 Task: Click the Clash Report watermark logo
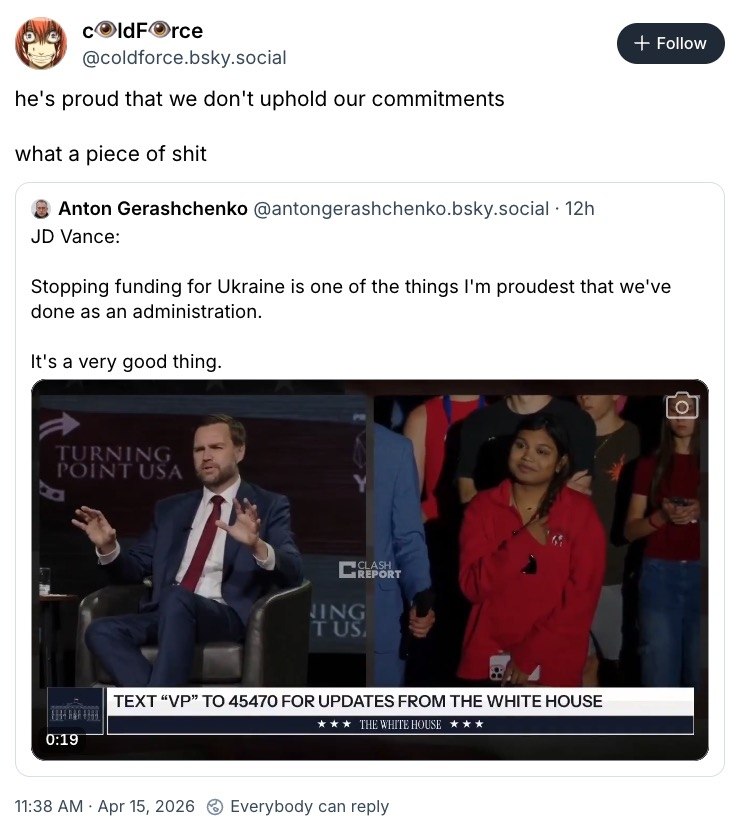pyautogui.click(x=370, y=571)
